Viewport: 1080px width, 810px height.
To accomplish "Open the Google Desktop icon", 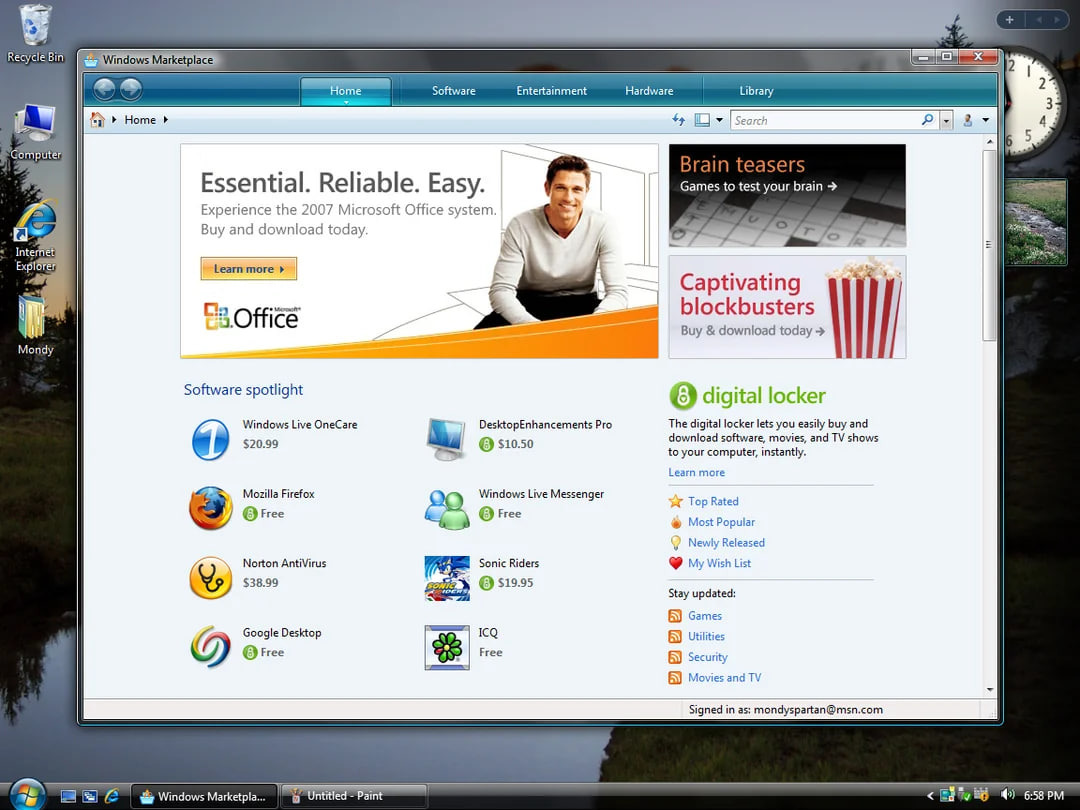I will pyautogui.click(x=211, y=647).
